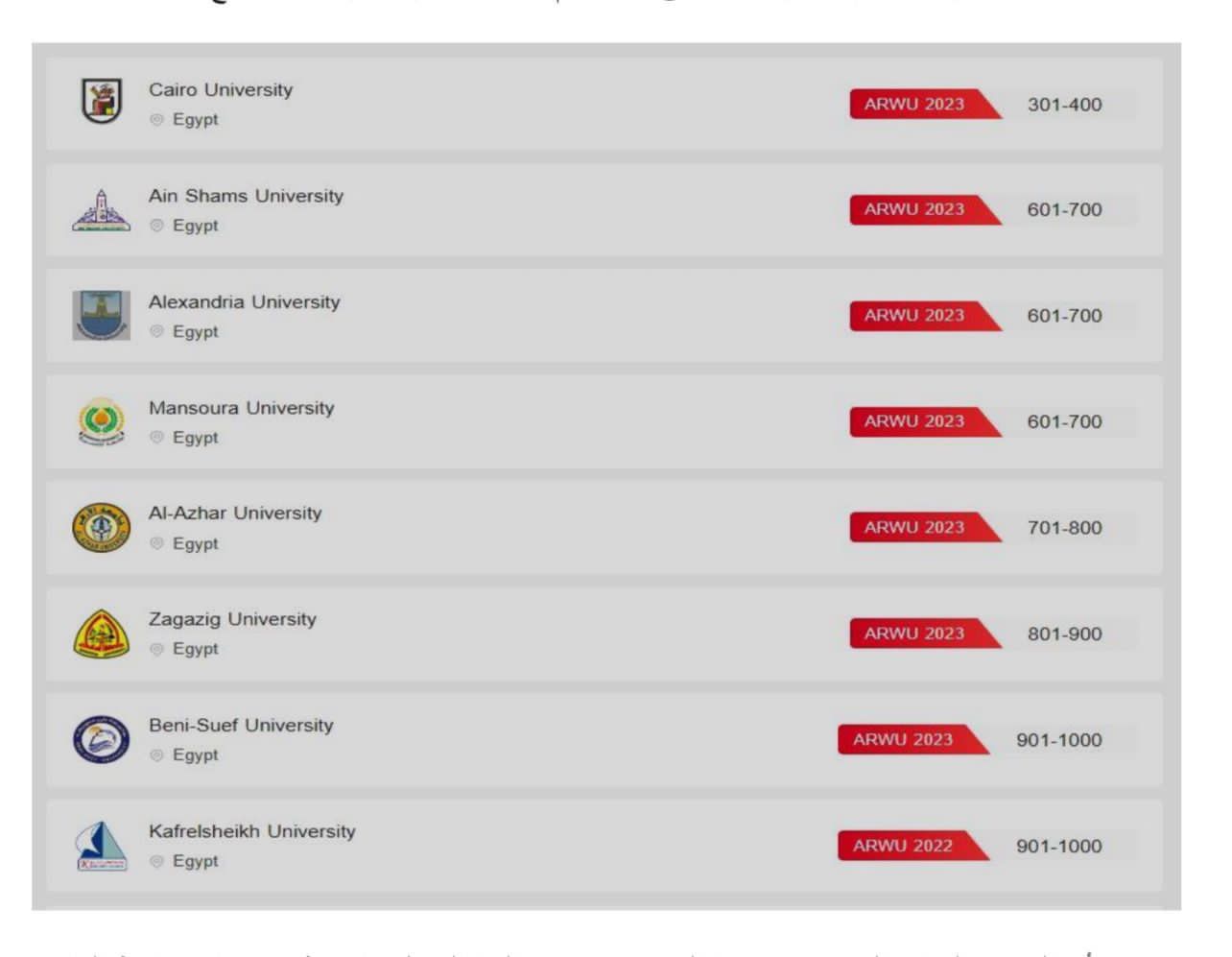Select the Zagazig University name
This screenshot has height=957, width=1232.
click(232, 619)
